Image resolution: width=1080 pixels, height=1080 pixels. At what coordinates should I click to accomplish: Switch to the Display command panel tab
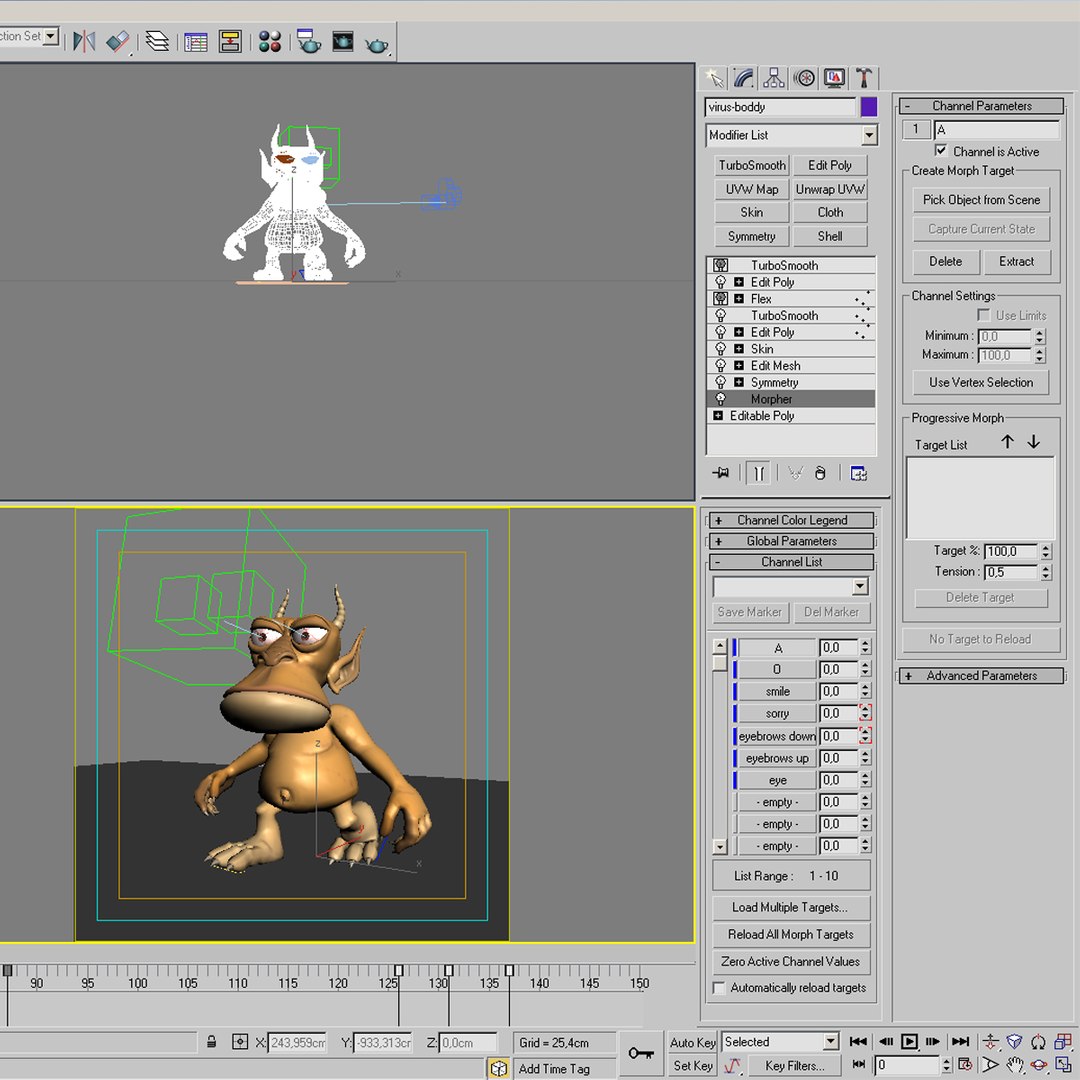pos(834,78)
